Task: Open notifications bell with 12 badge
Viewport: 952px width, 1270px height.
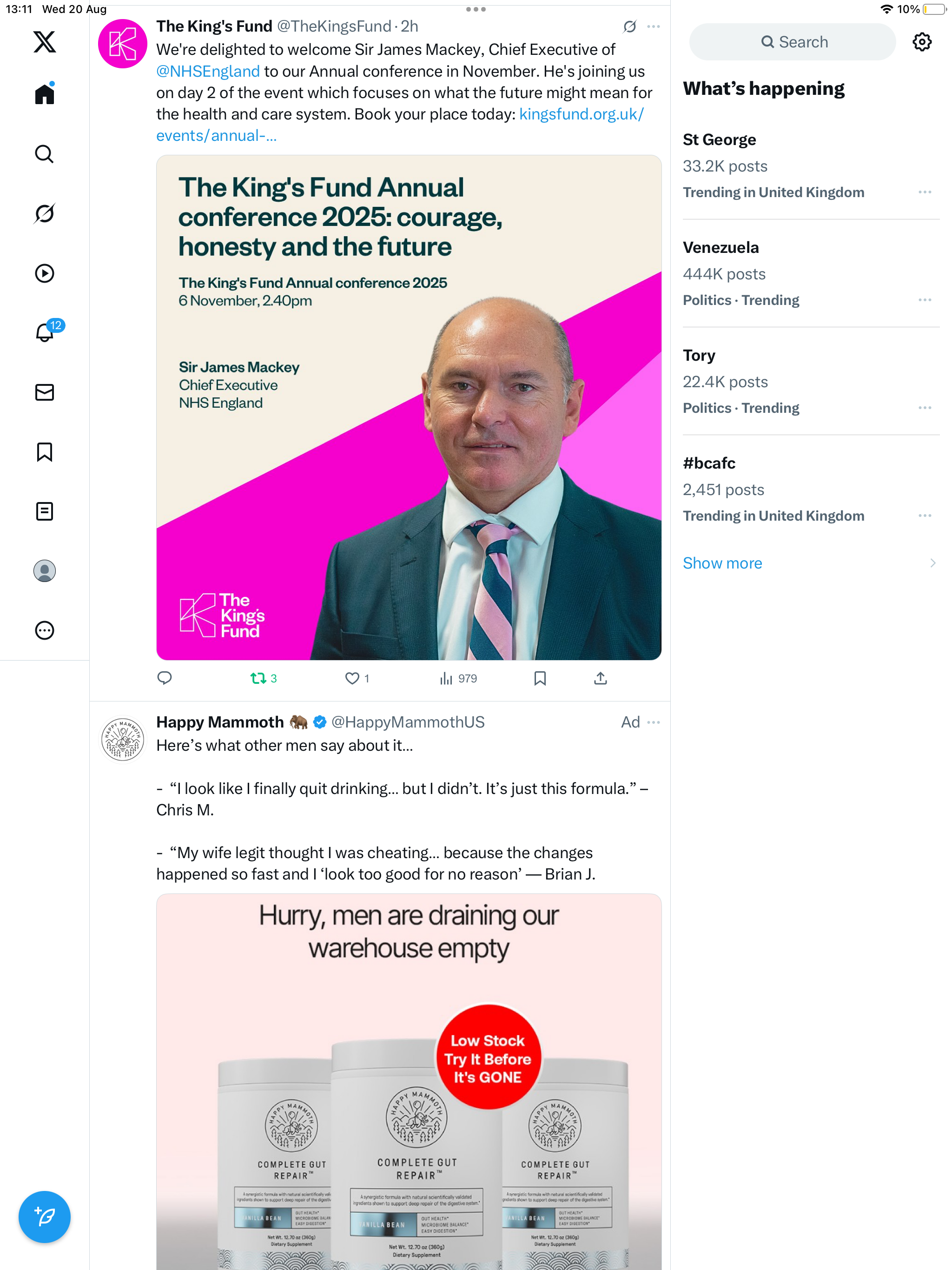Action: point(44,332)
